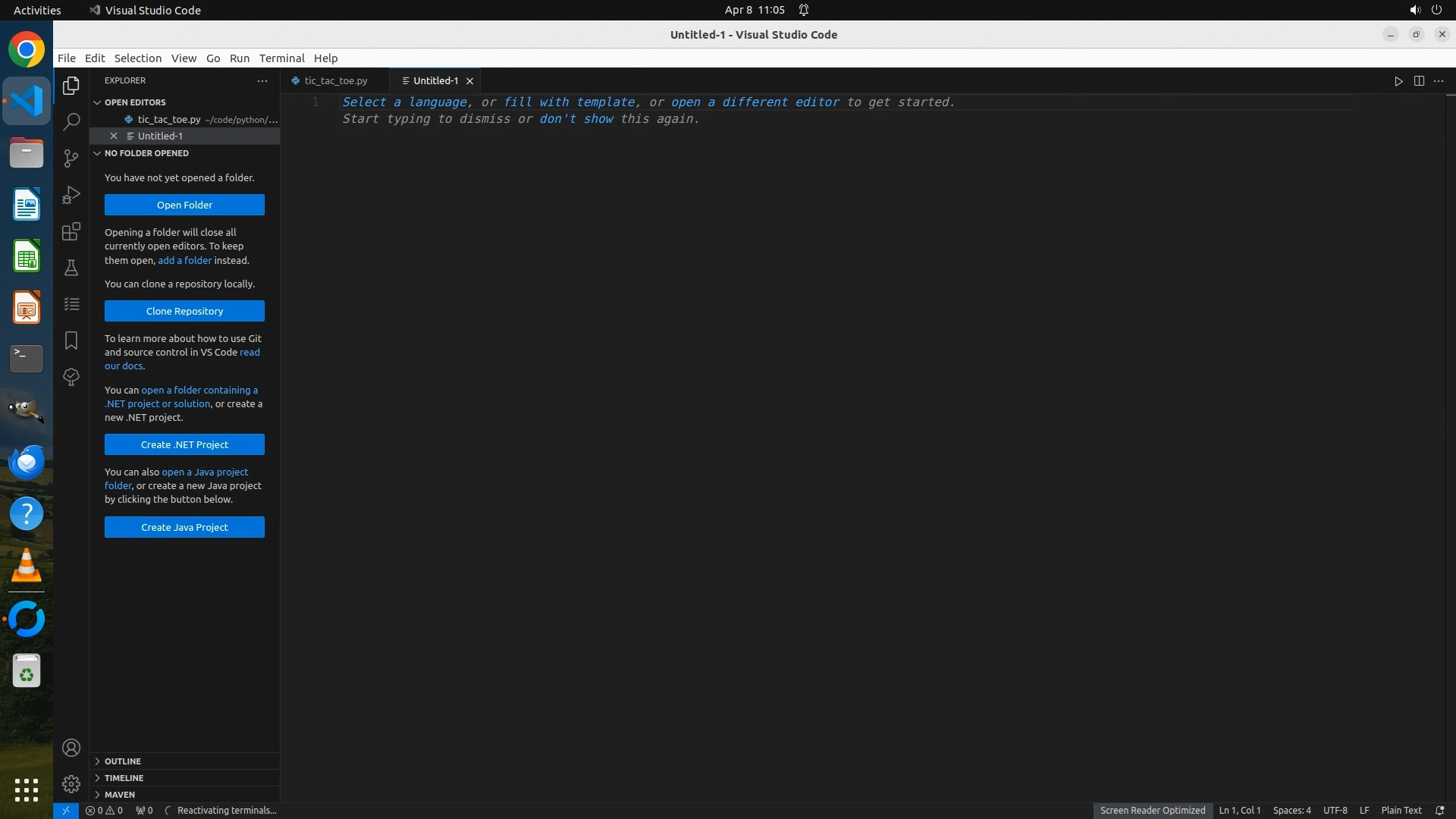Image resolution: width=1456 pixels, height=819 pixels.
Task: Open the Extensions view
Action: (71, 231)
